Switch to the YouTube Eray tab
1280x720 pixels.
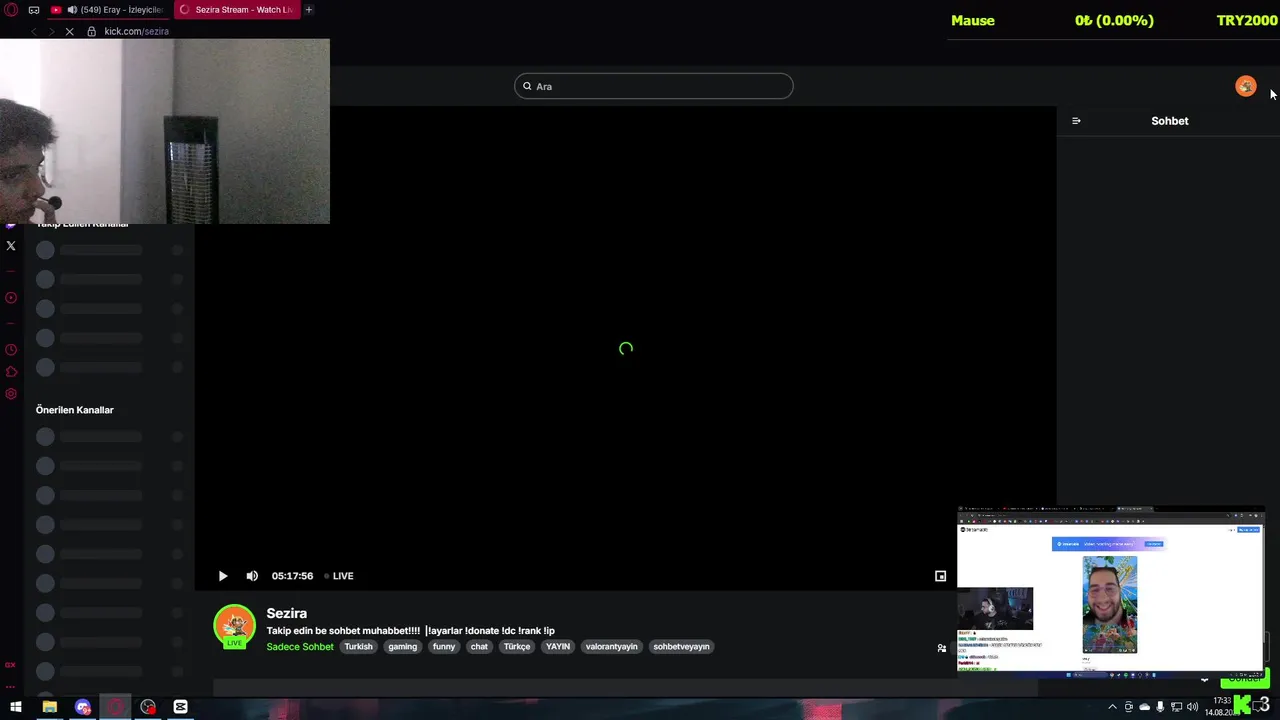pos(108,10)
